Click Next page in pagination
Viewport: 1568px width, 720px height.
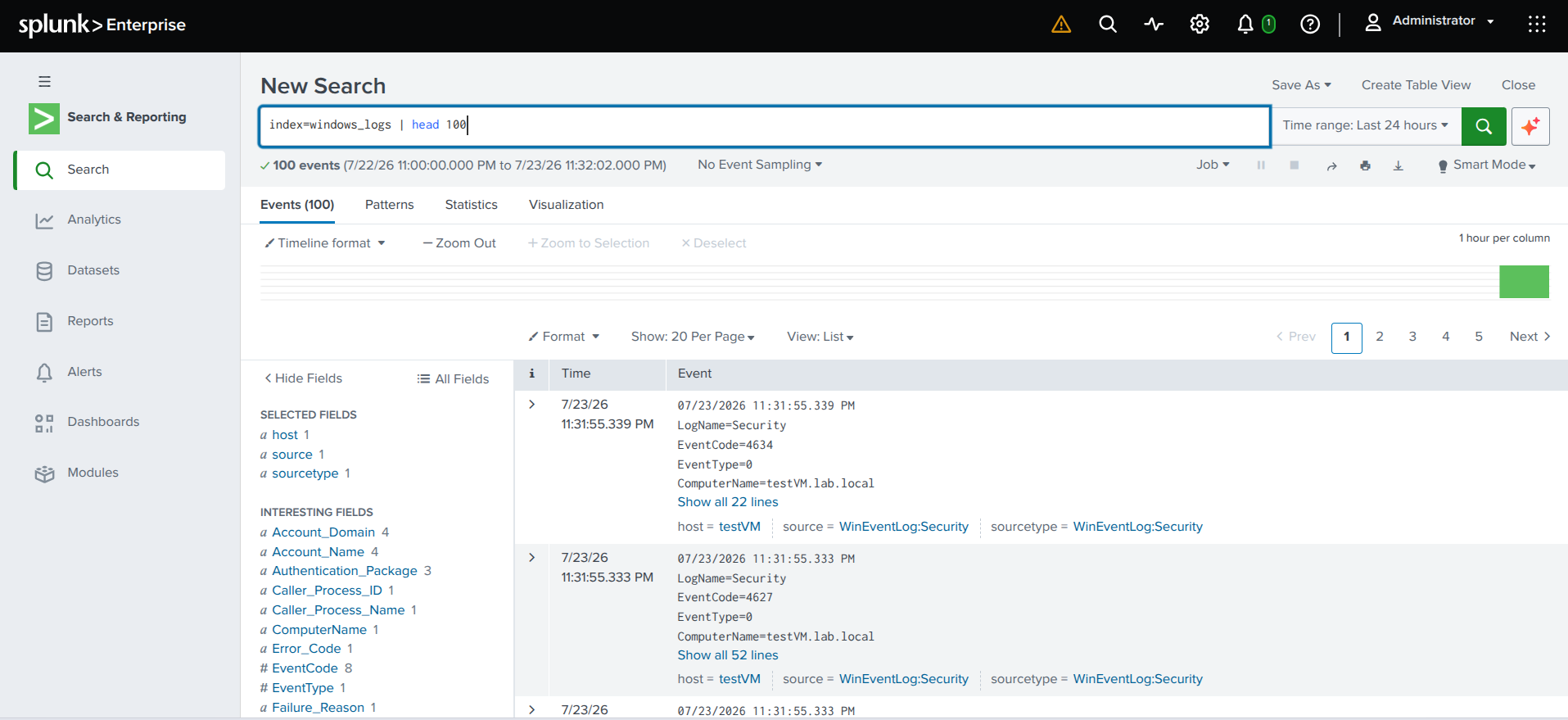[1530, 337]
